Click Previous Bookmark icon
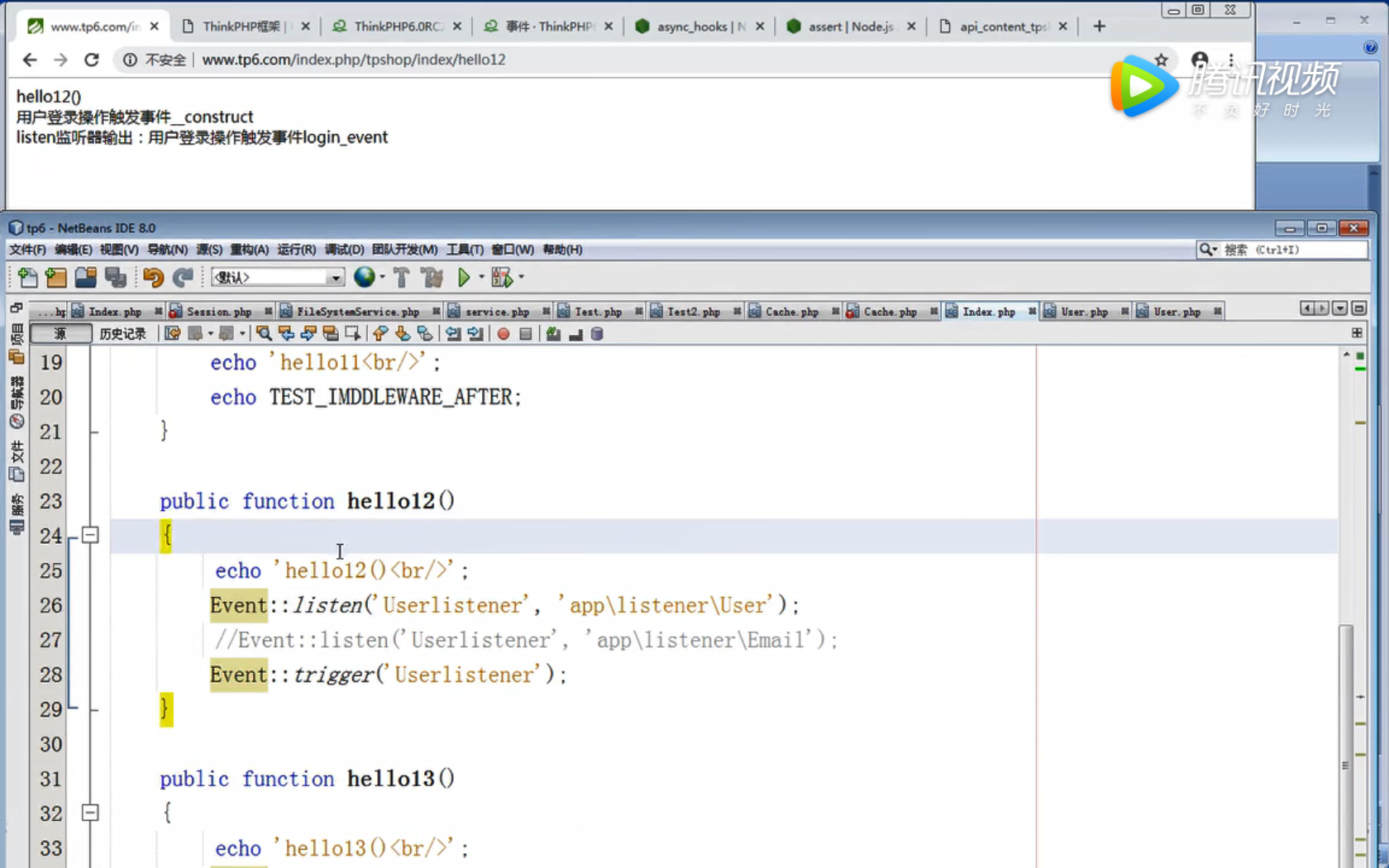 (x=380, y=334)
